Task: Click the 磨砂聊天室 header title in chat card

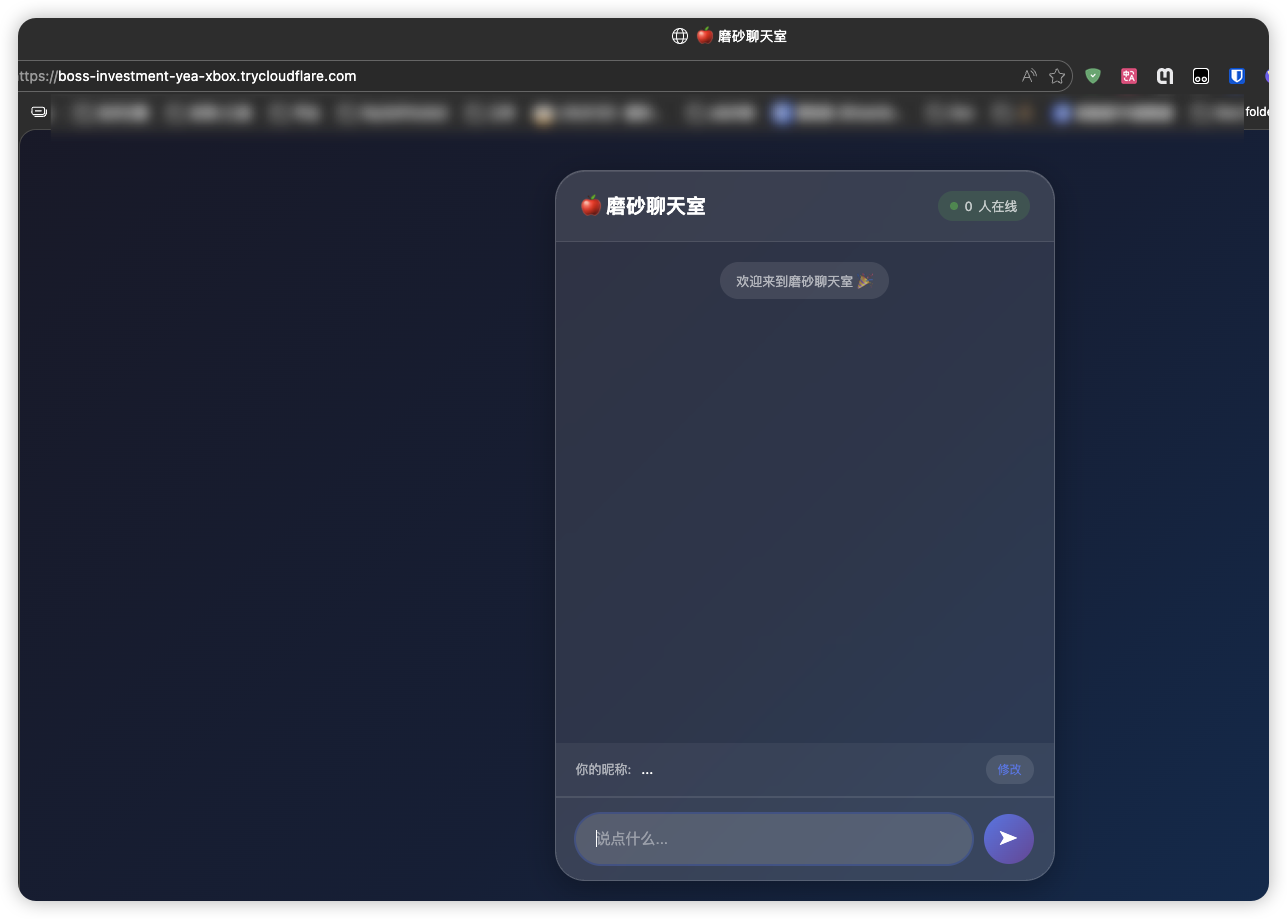Action: click(655, 206)
